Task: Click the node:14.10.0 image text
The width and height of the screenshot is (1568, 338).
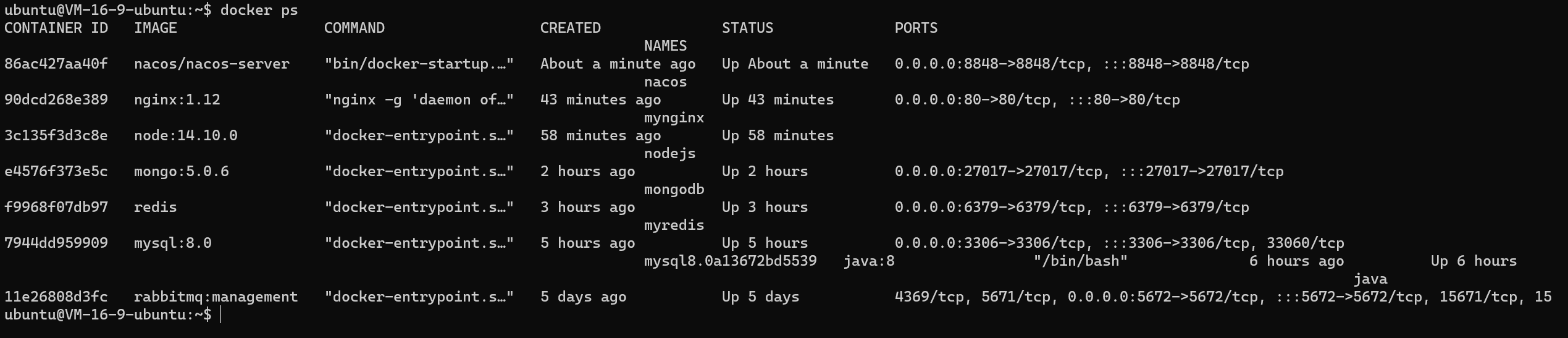Action: pyautogui.click(x=185, y=136)
